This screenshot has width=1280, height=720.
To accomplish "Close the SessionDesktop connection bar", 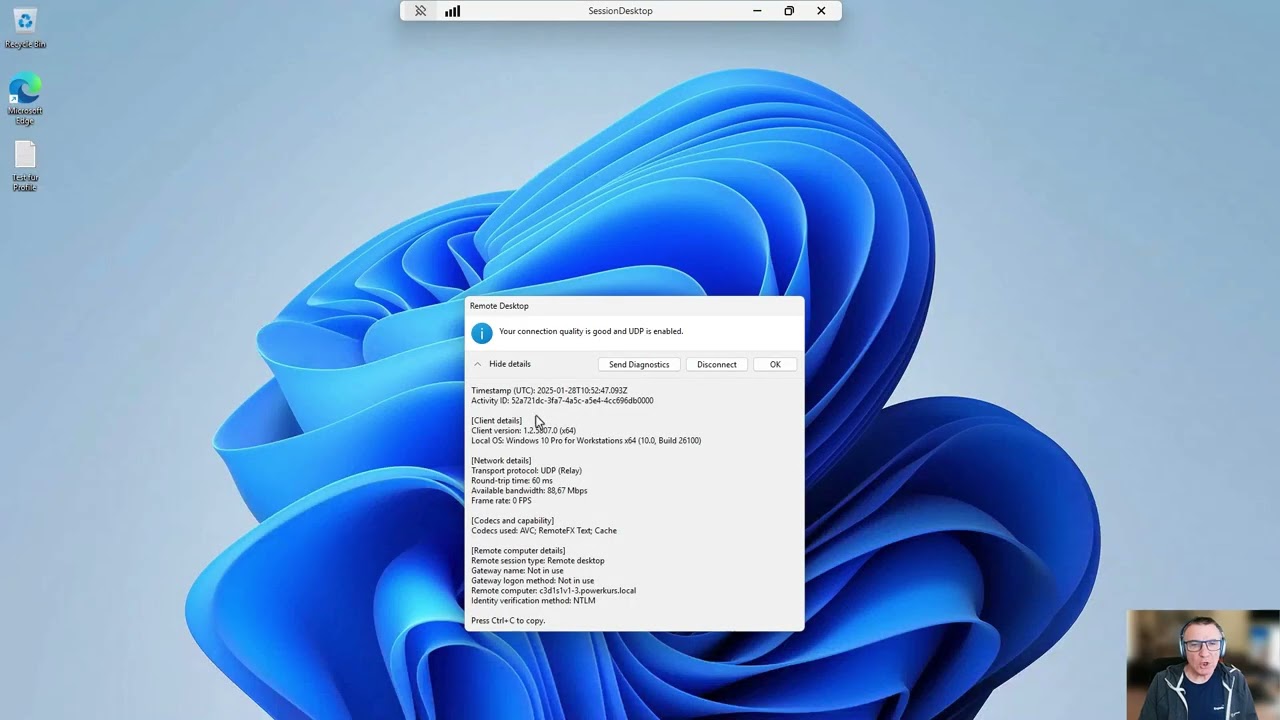I will [821, 11].
